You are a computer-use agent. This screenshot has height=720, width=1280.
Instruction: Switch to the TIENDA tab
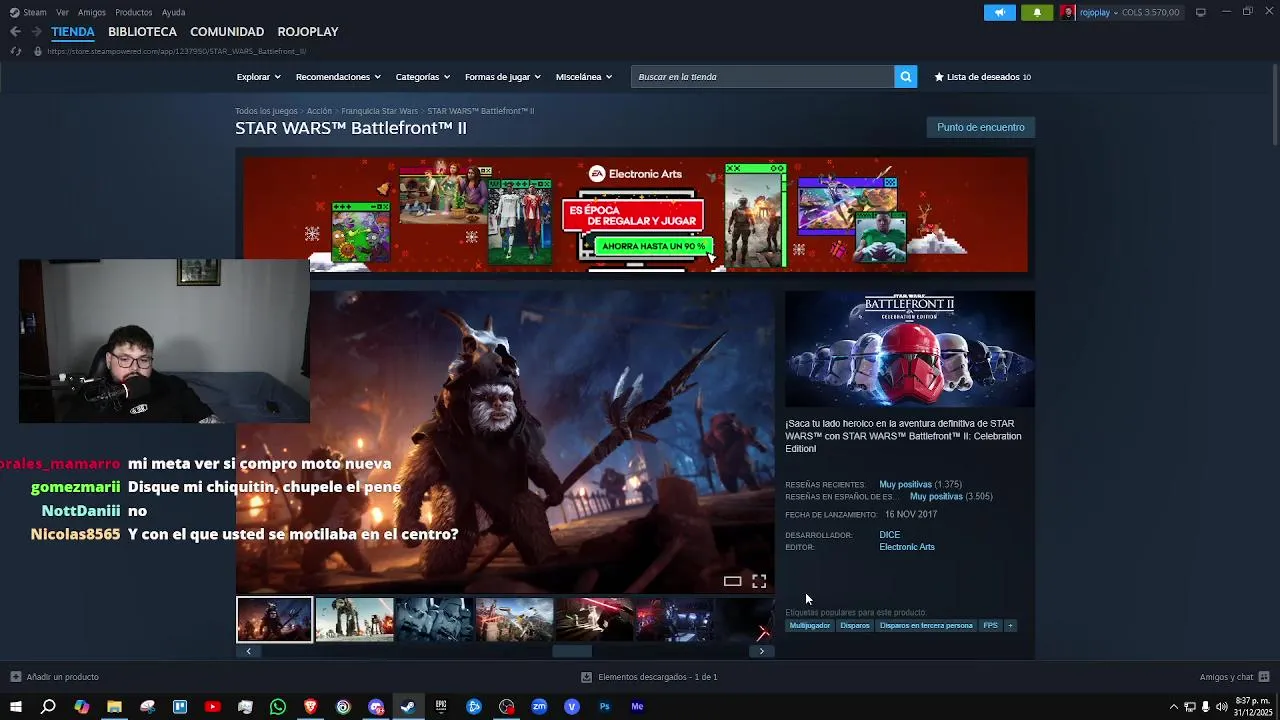[x=73, y=32]
